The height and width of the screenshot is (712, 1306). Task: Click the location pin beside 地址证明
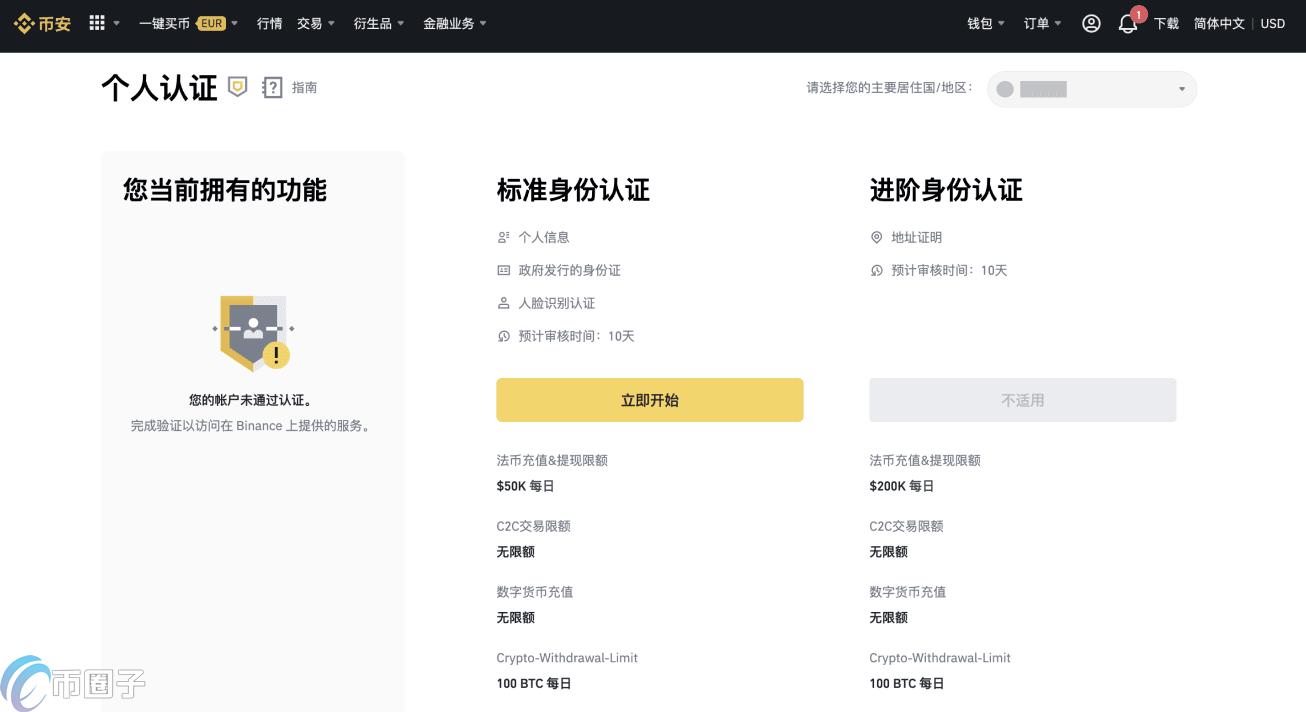click(876, 237)
